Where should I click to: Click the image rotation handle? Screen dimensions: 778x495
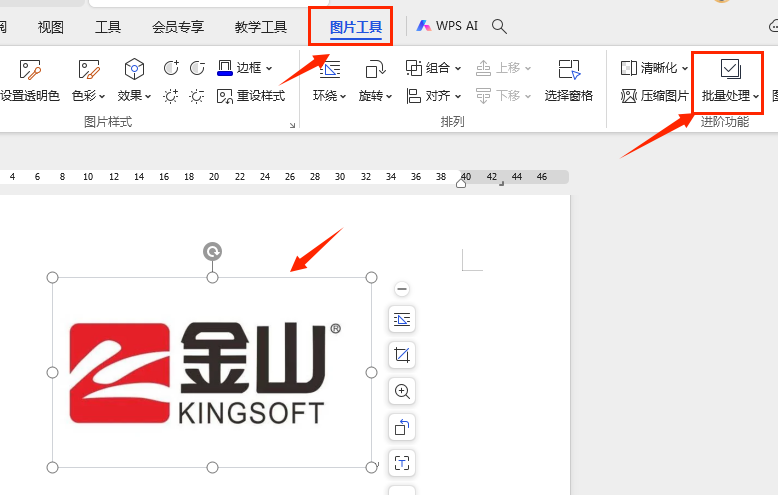click(x=212, y=251)
